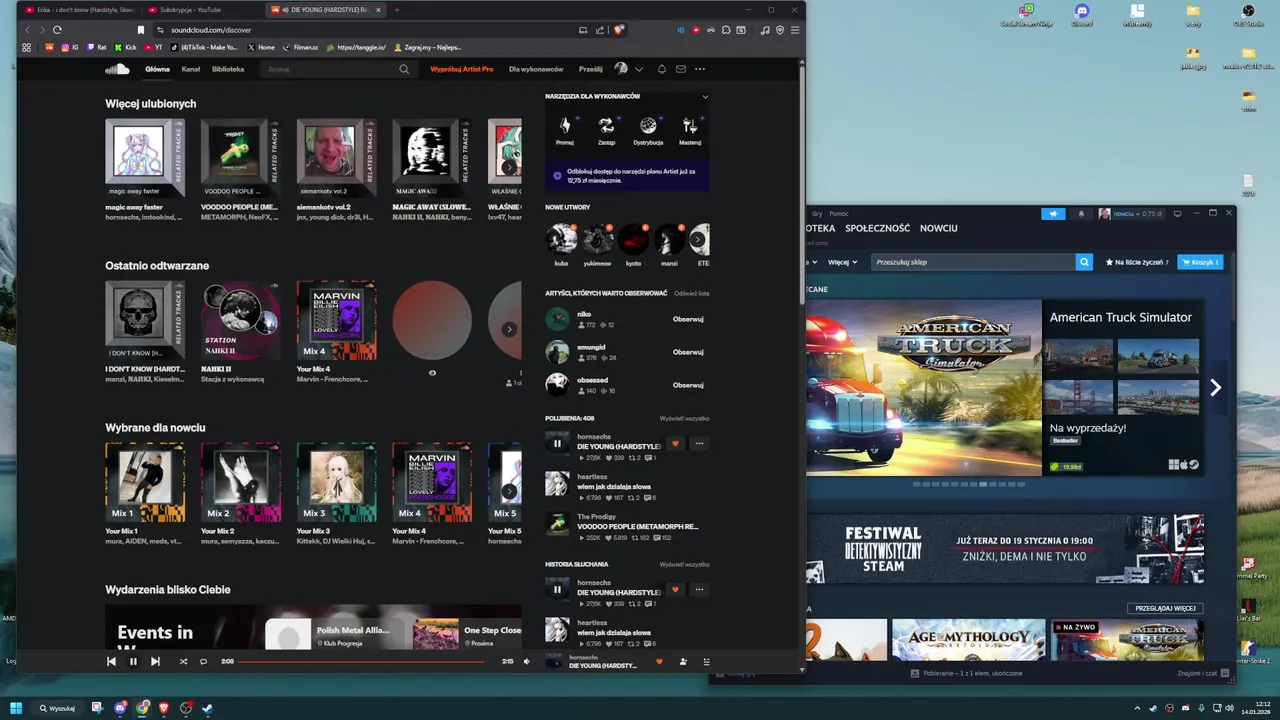This screenshot has width=1280, height=720.
Task: Open more options for DIE YOUNG in Polubienia
Action: pos(700,443)
